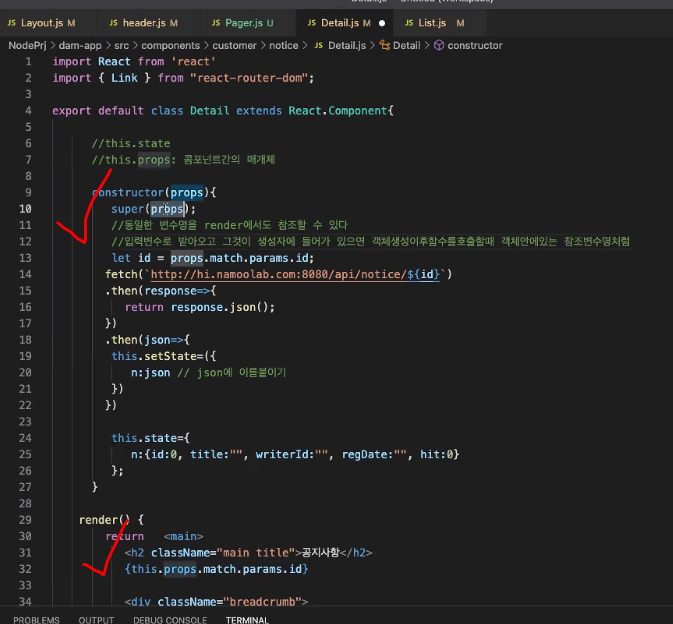Open the DEBUG CONSOLE panel tab
673x624 pixels.
(x=170, y=620)
